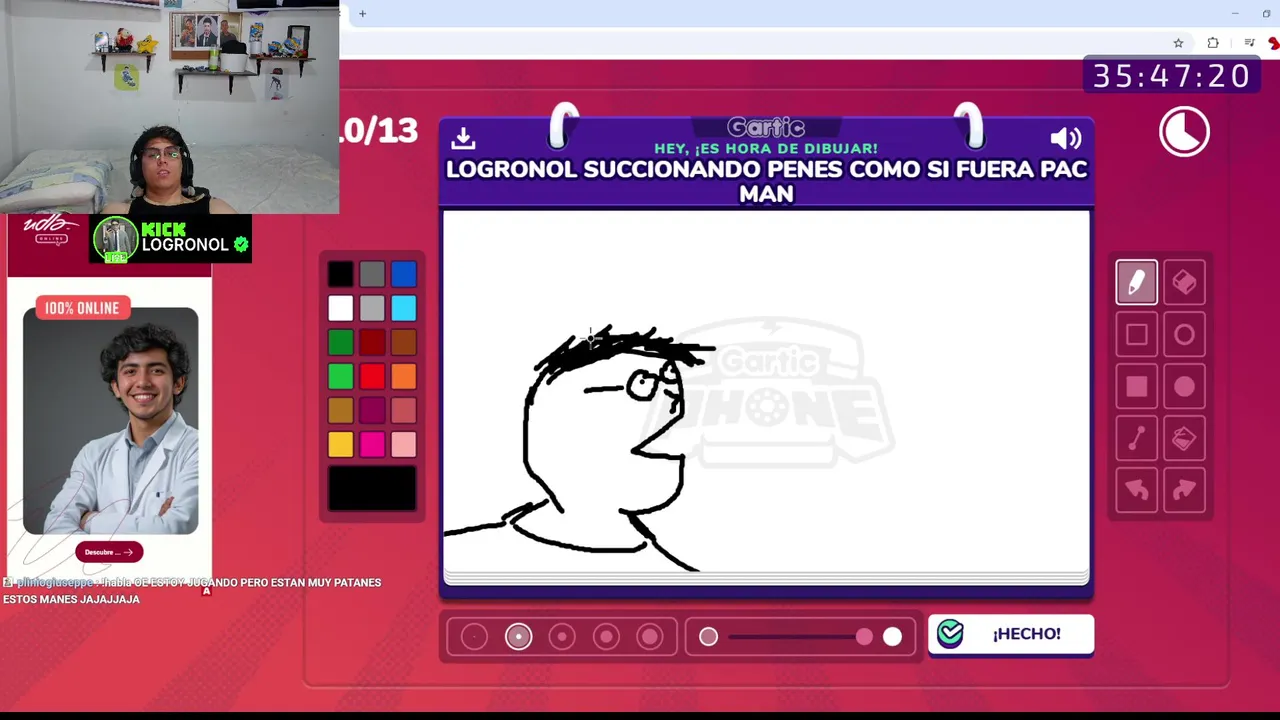
Task: Open the browser extensions puzzle icon
Action: point(1213,43)
